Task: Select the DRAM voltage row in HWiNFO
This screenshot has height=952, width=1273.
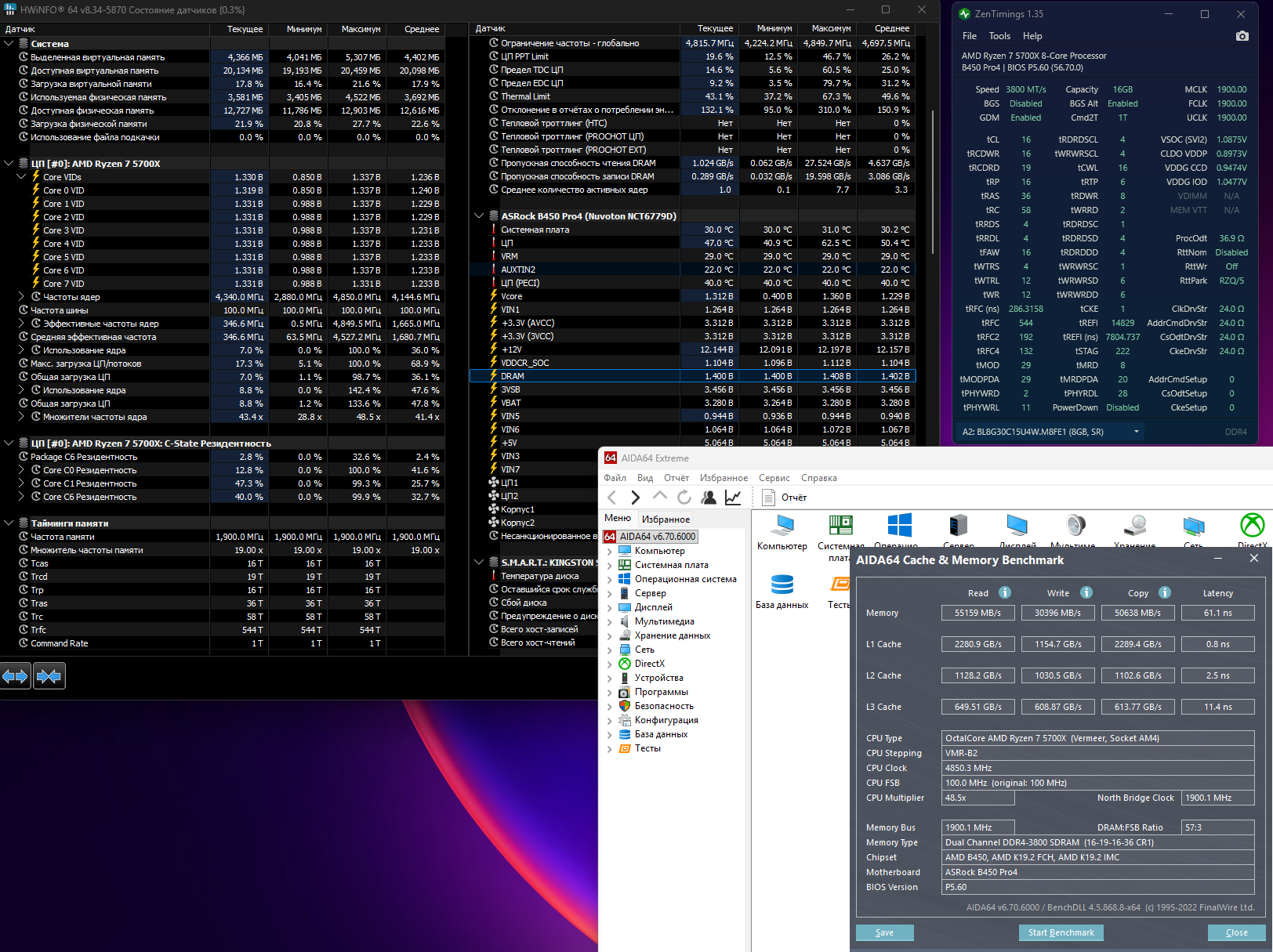Action: click(x=693, y=376)
